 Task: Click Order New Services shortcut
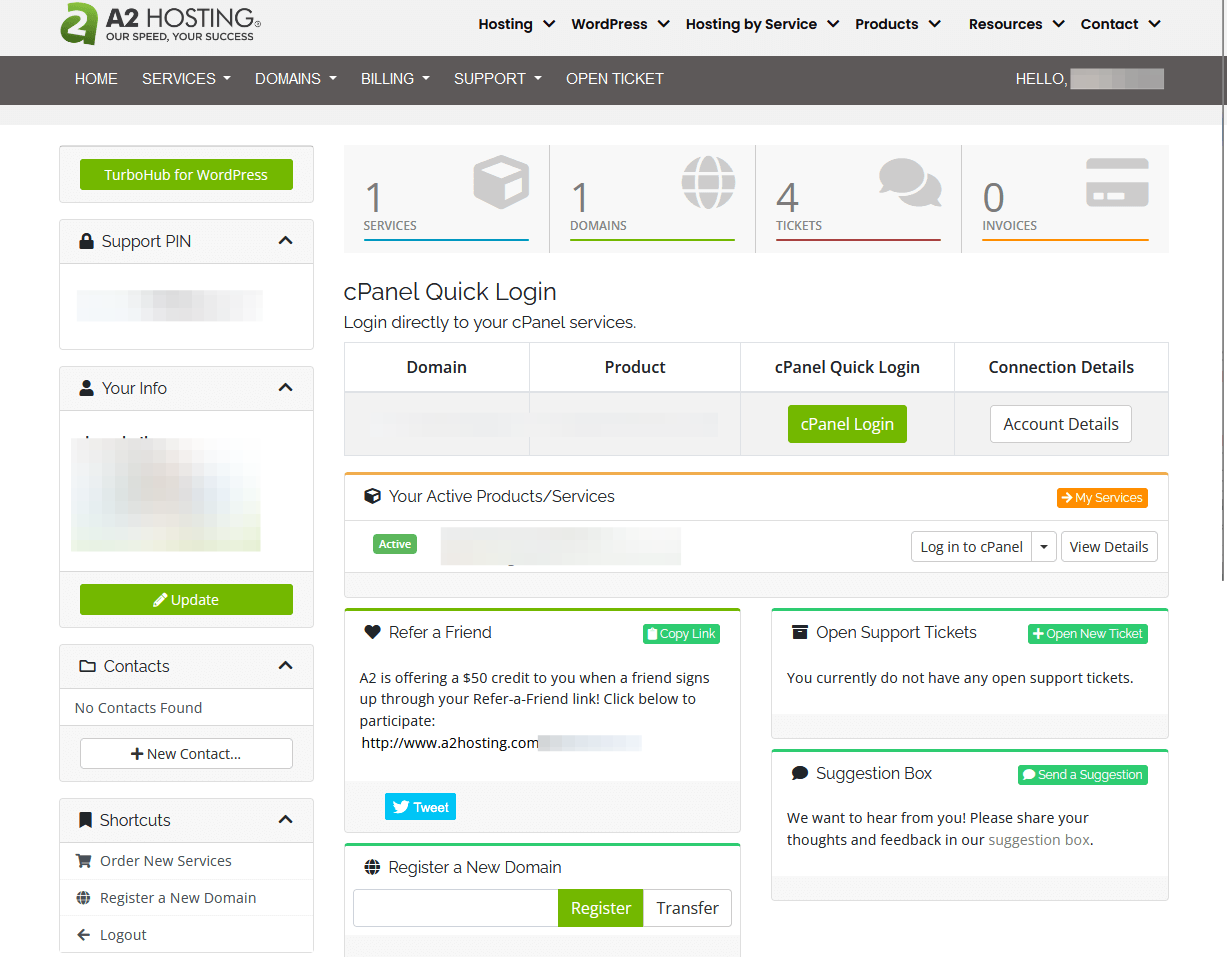(165, 861)
